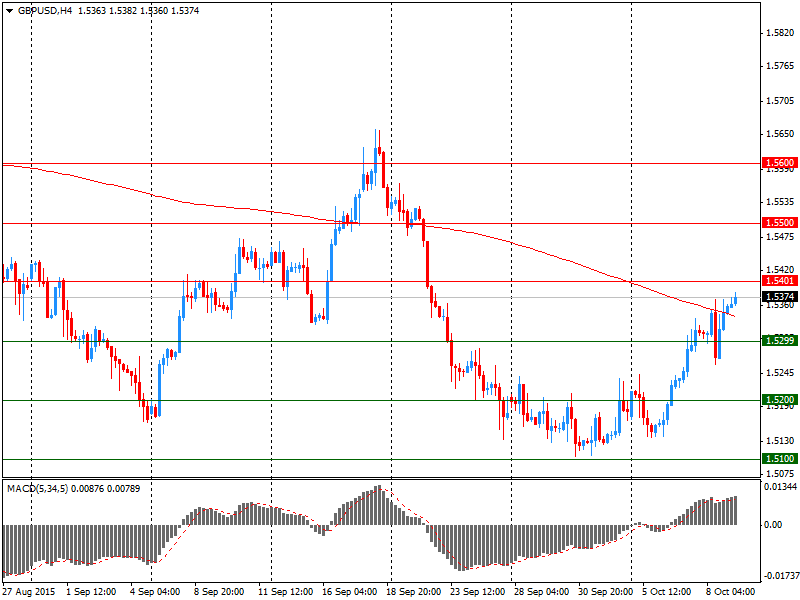Click the 1.5075 price scale value
800x600 pixels.
click(x=780, y=473)
